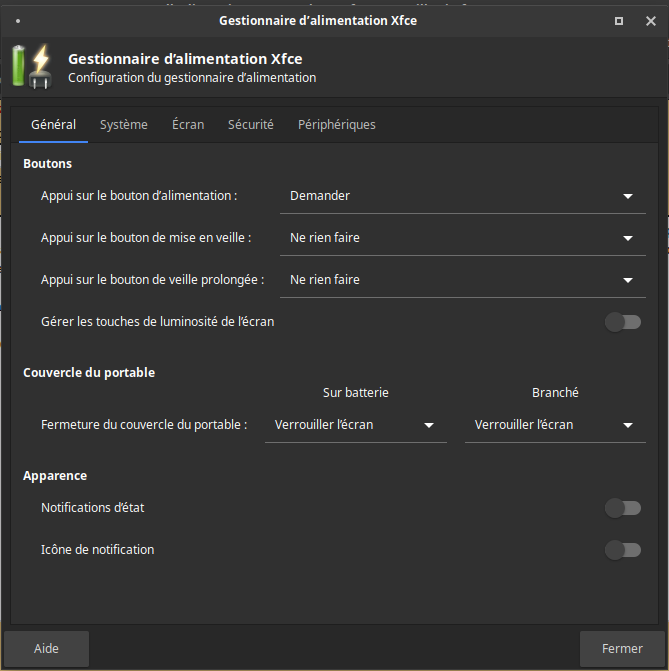
Task: Click the Branché column header
Action: tap(555, 393)
